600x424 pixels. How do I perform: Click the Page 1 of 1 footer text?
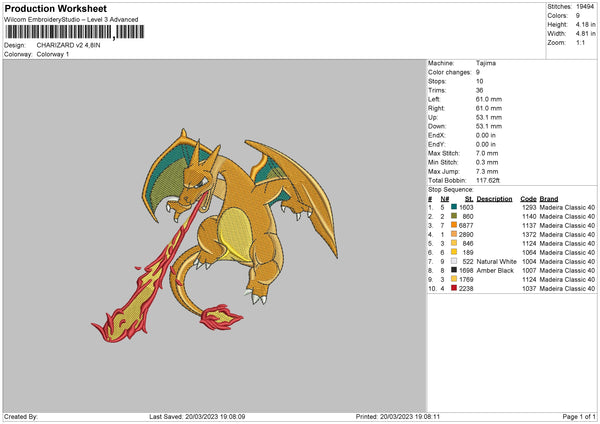579,416
